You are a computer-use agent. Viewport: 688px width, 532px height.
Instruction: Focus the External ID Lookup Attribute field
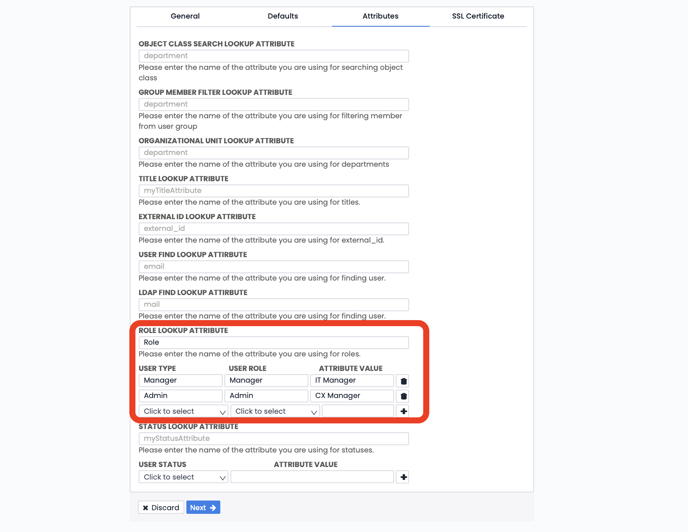(x=273, y=228)
